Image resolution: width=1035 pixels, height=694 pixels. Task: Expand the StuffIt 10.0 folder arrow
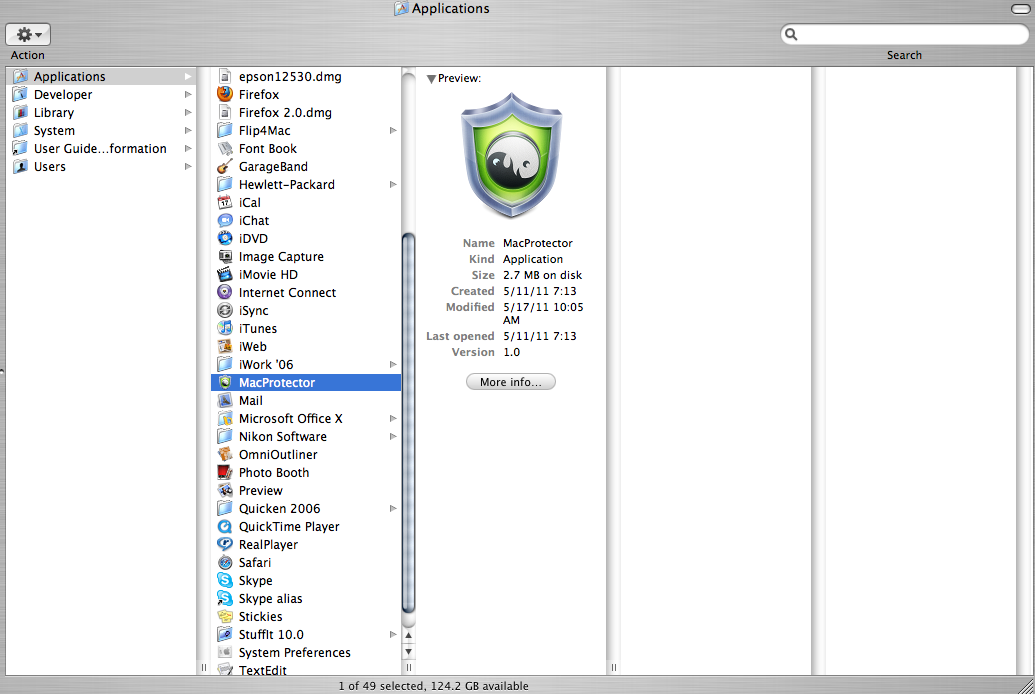(393, 635)
